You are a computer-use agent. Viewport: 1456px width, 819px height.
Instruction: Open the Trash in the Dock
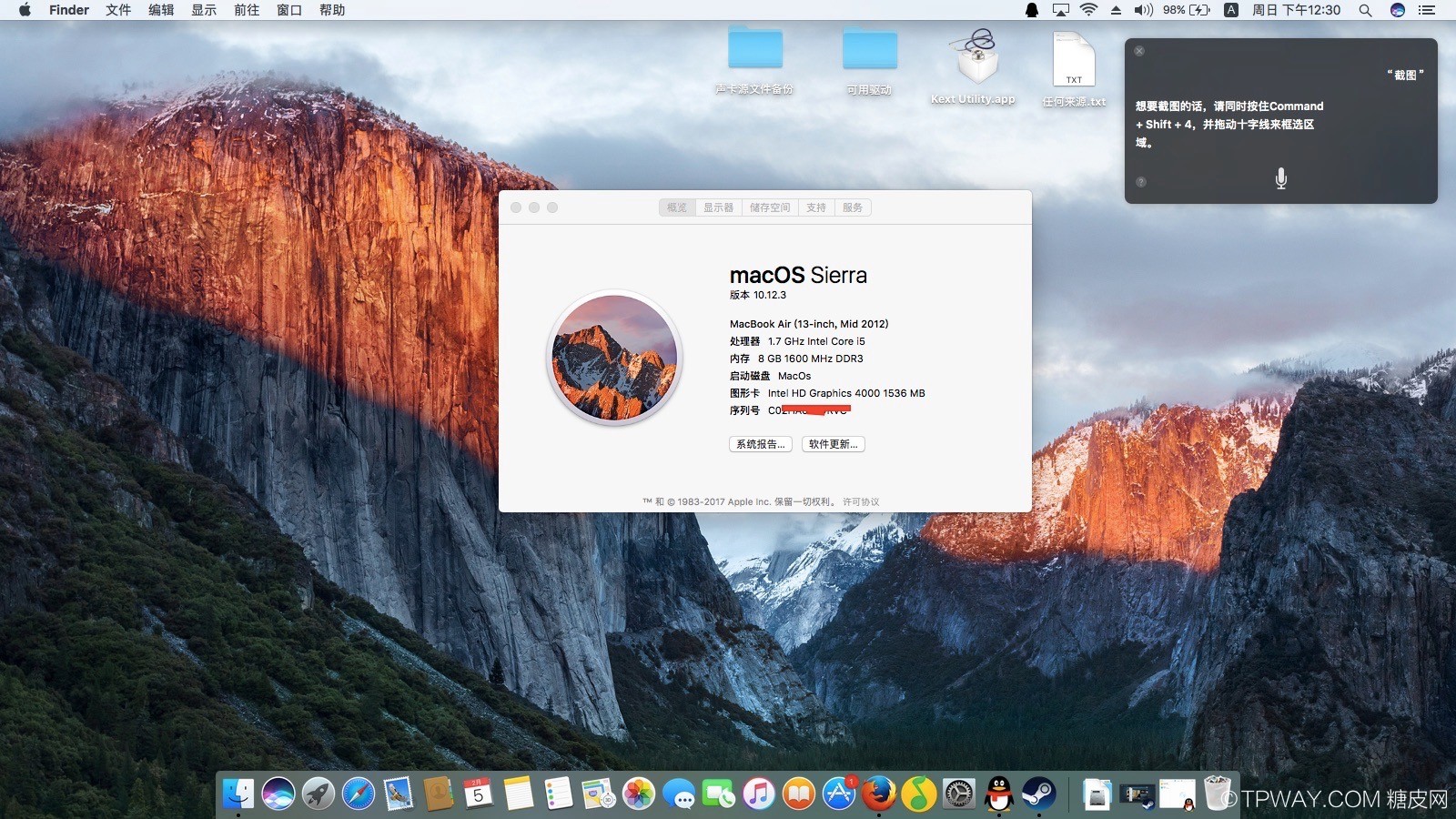click(1218, 794)
